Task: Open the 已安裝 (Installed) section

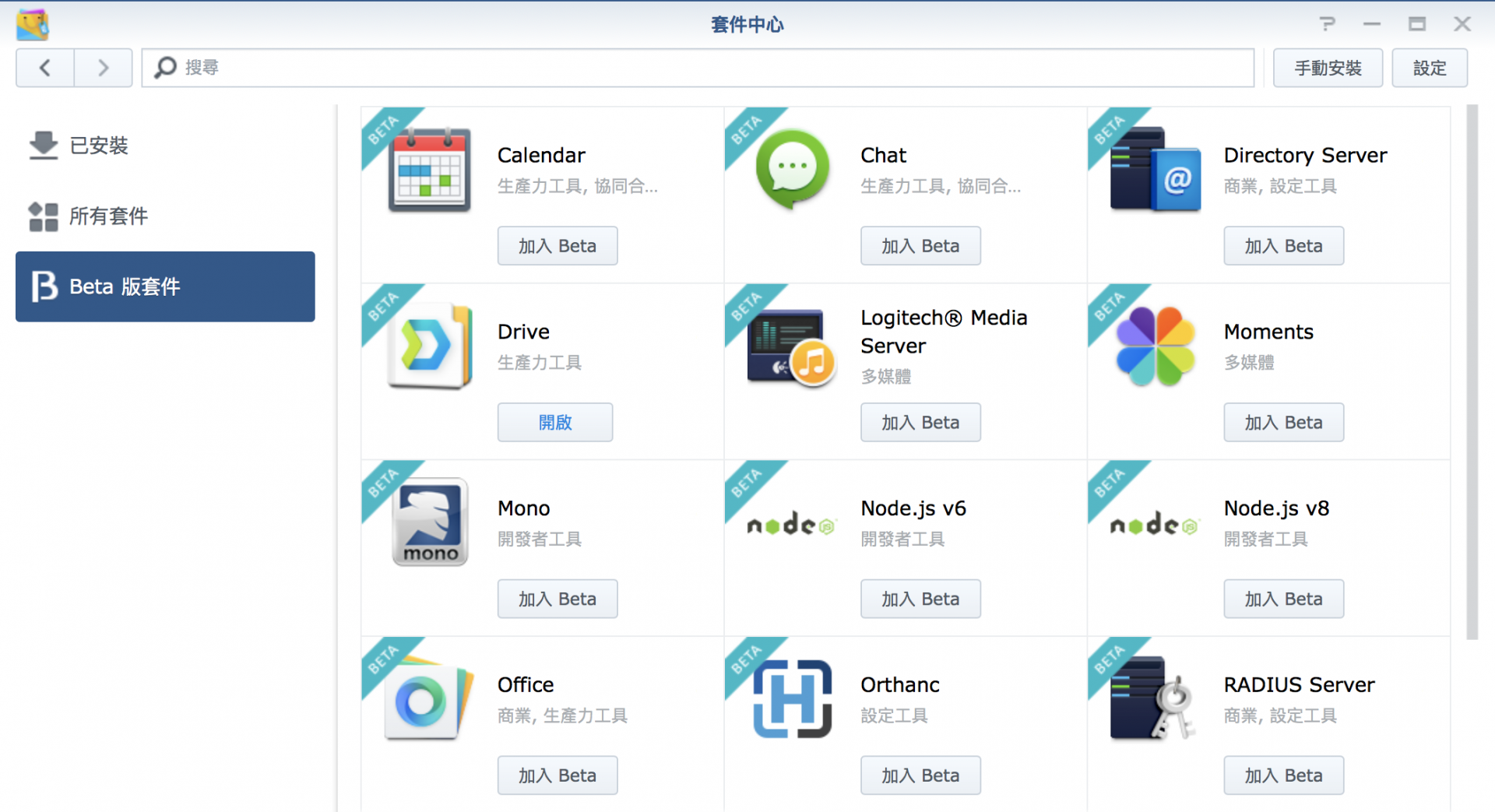Action: tap(98, 146)
